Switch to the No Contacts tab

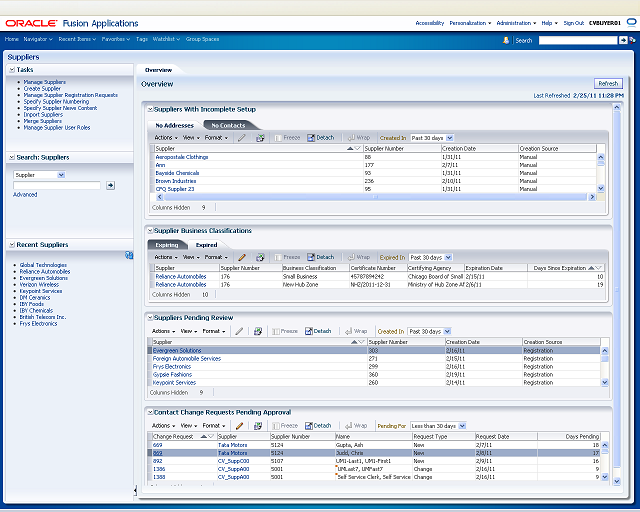click(x=228, y=125)
